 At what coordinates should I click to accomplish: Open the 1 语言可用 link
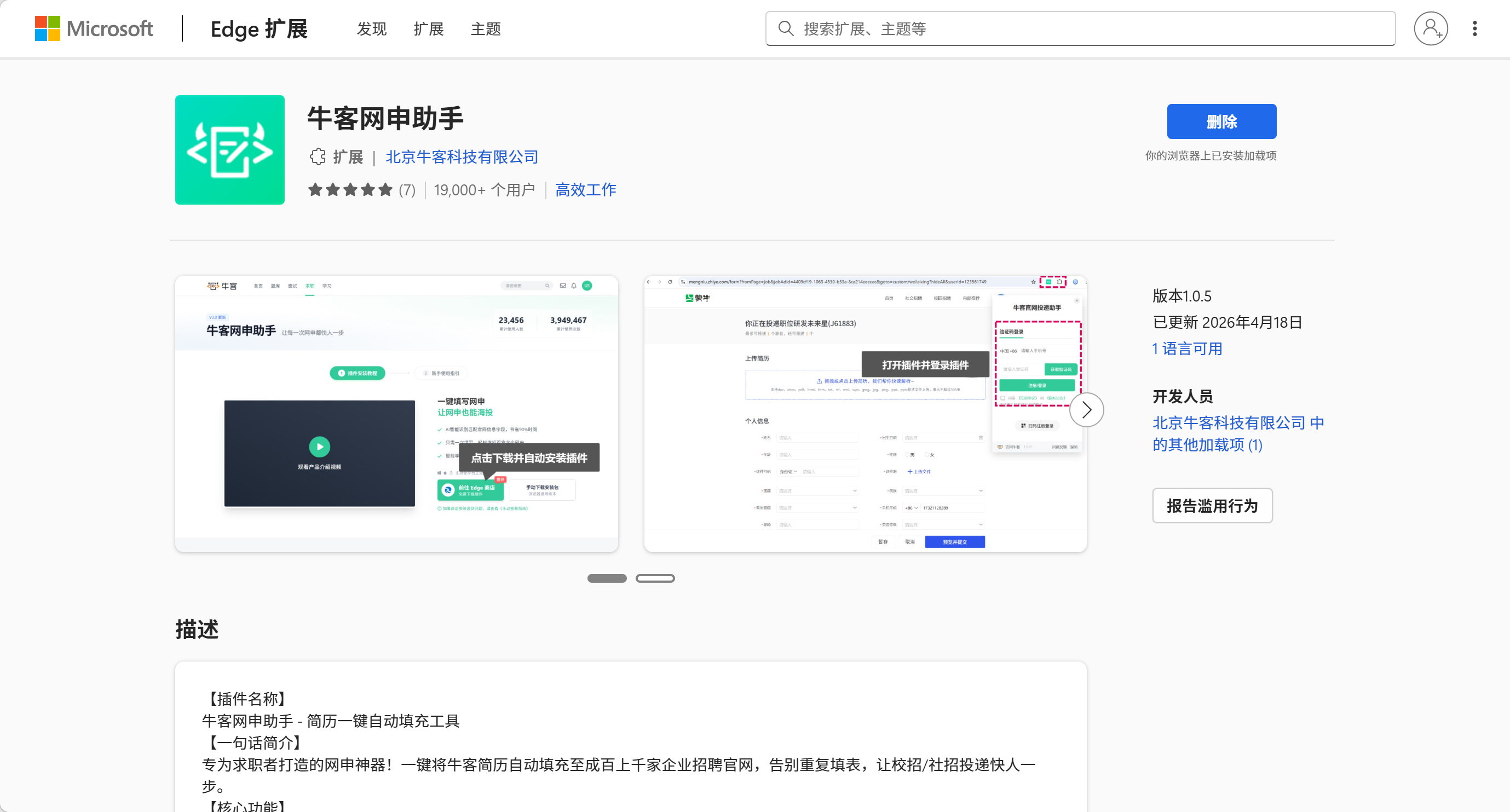coord(1187,349)
